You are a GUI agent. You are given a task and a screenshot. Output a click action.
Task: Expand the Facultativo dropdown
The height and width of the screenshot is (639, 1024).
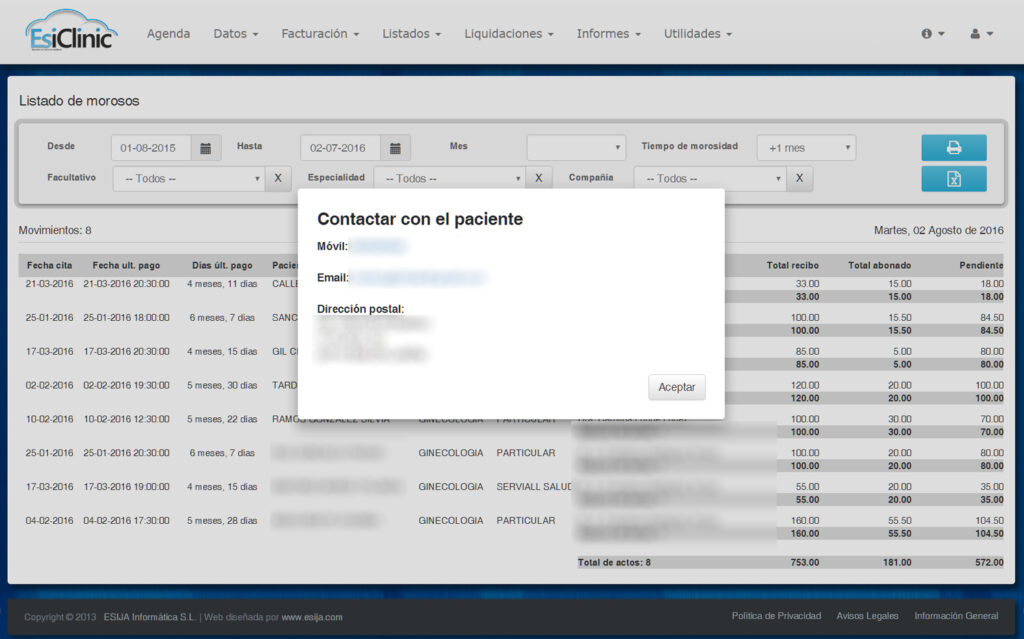[189, 178]
